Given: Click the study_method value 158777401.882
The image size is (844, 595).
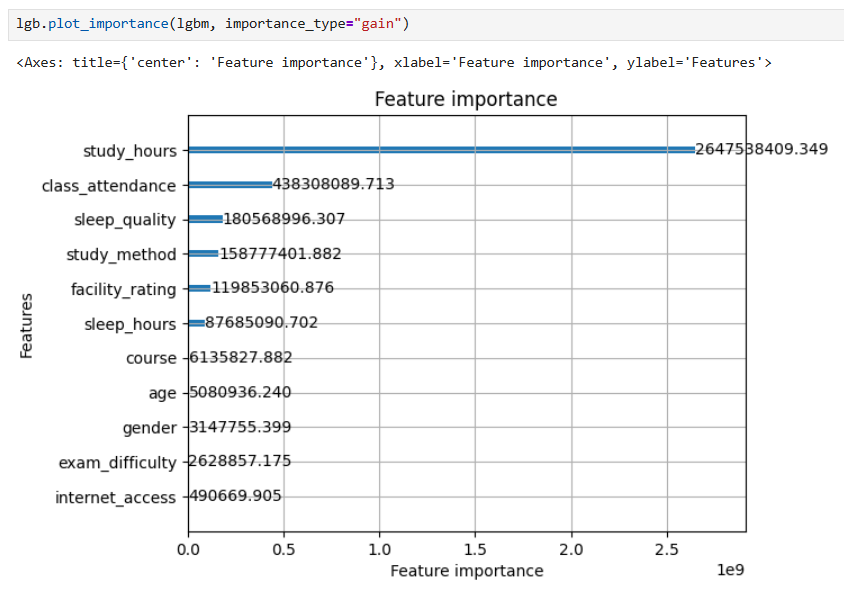Looking at the screenshot, I should 280,254.
